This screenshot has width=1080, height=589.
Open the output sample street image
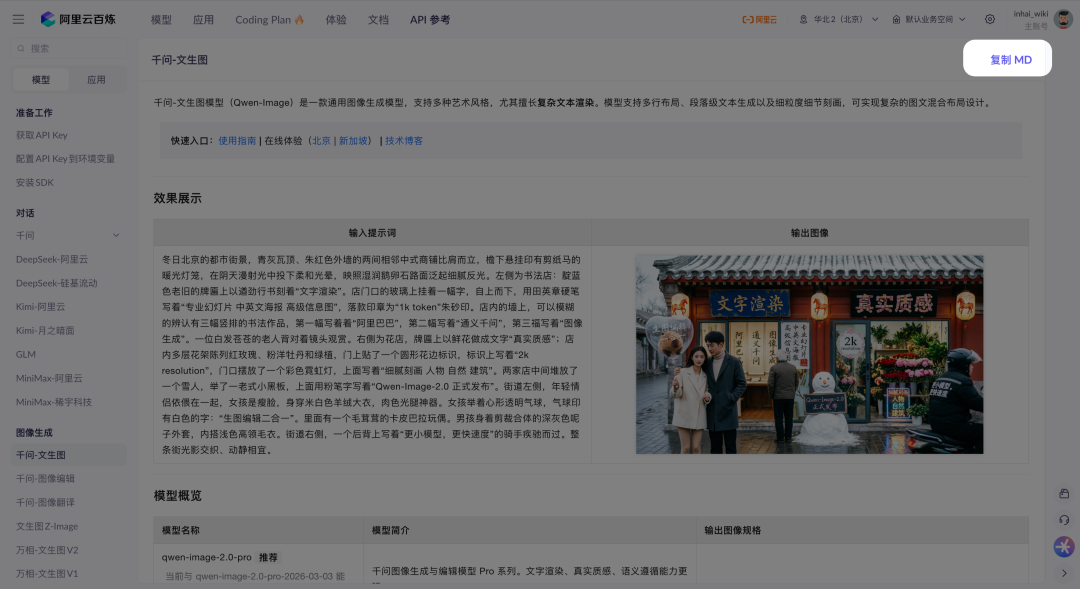pos(809,354)
